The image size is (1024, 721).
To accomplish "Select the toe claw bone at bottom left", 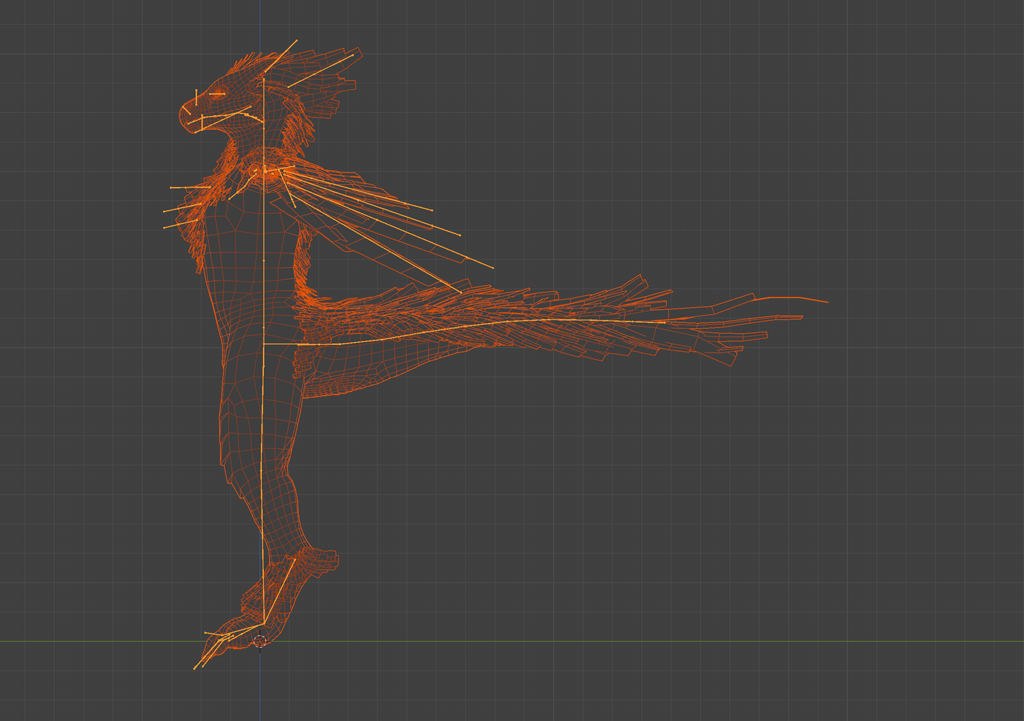I will tap(206, 658).
